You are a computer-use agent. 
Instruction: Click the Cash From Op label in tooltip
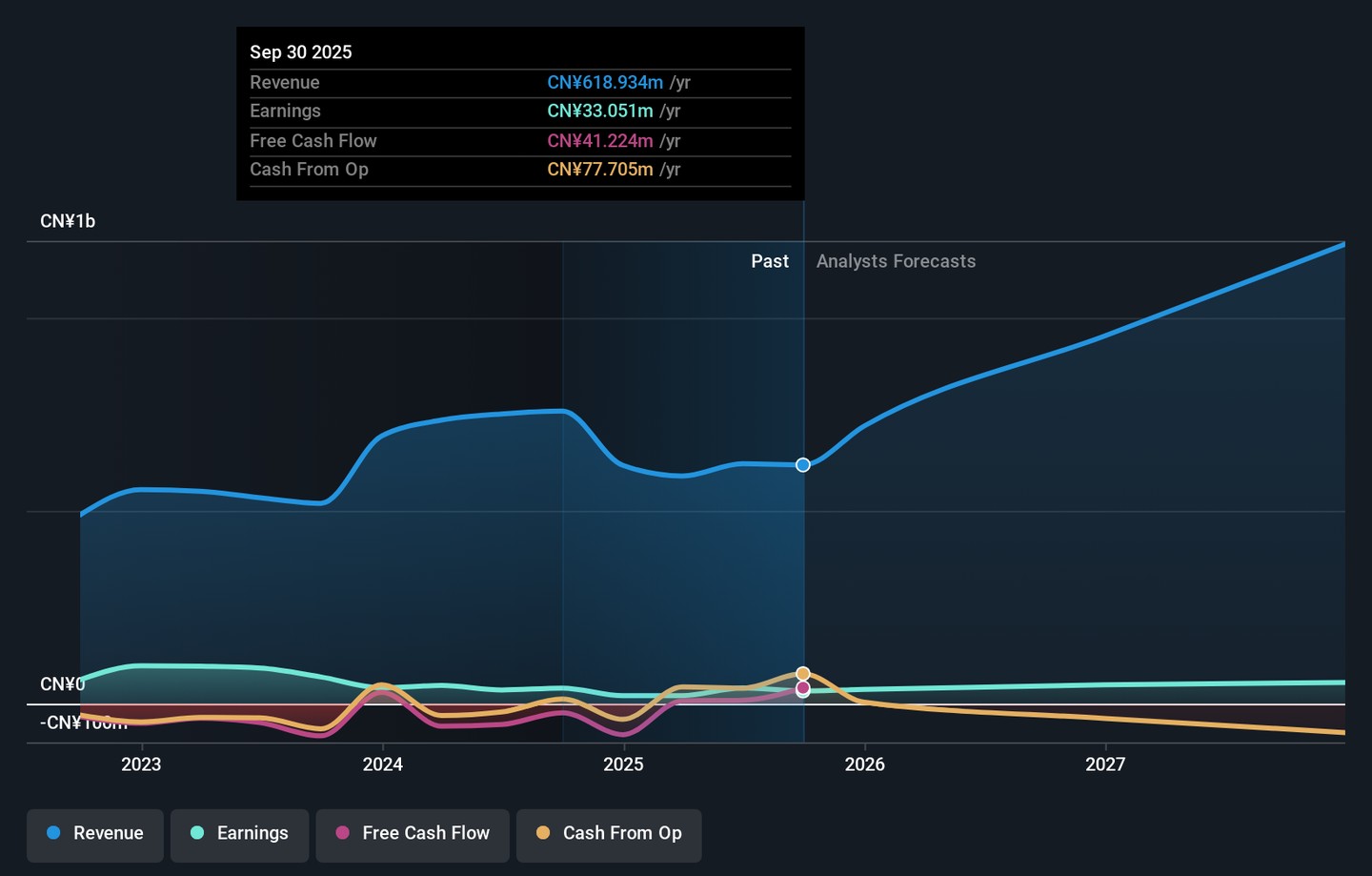click(x=309, y=170)
